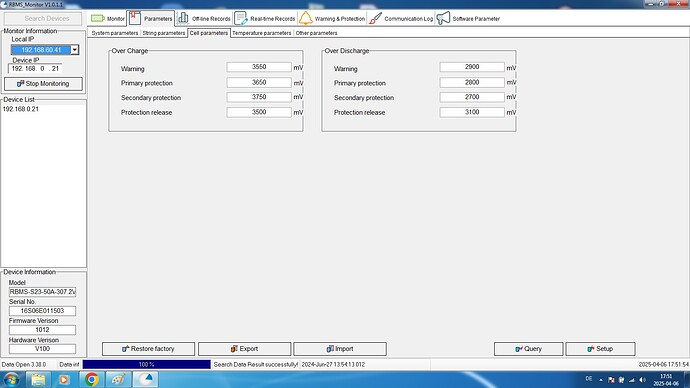
Task: Edit Over Discharge Warning value 2900
Action: point(472,67)
